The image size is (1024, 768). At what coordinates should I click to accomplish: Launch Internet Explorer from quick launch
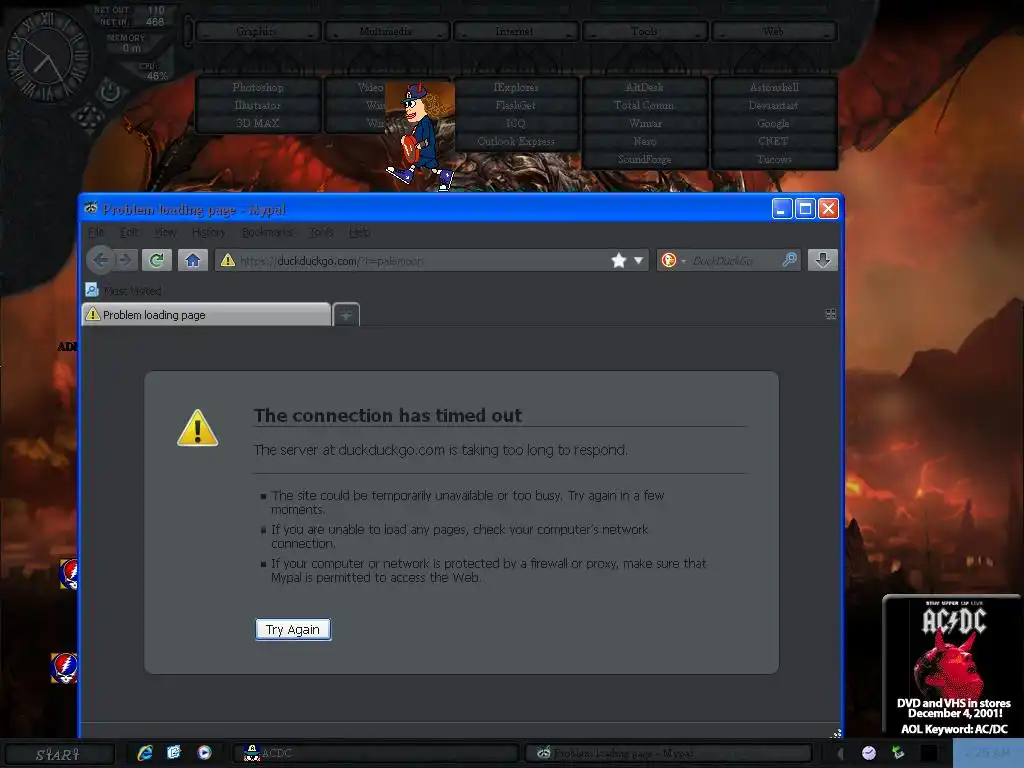click(x=145, y=753)
